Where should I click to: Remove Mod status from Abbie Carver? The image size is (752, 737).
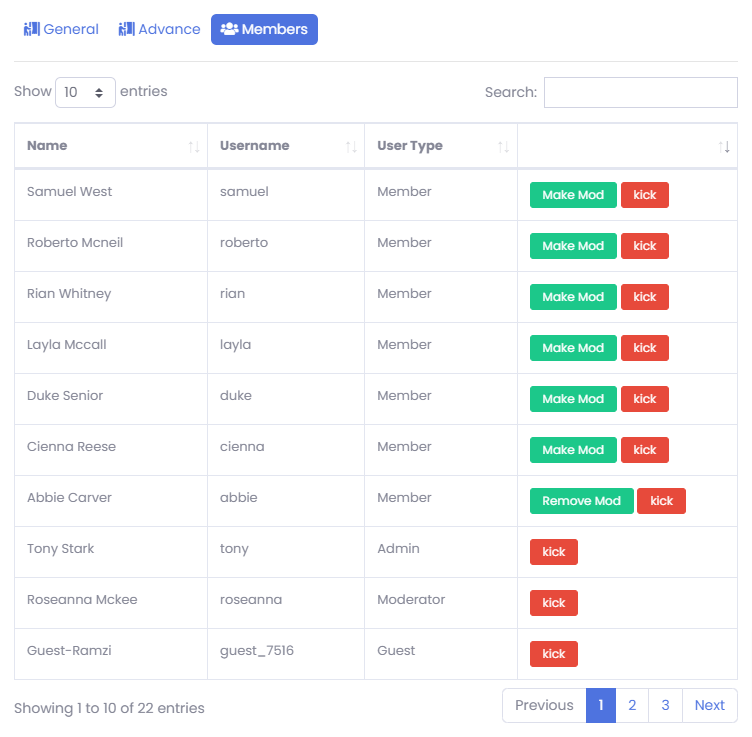click(581, 501)
